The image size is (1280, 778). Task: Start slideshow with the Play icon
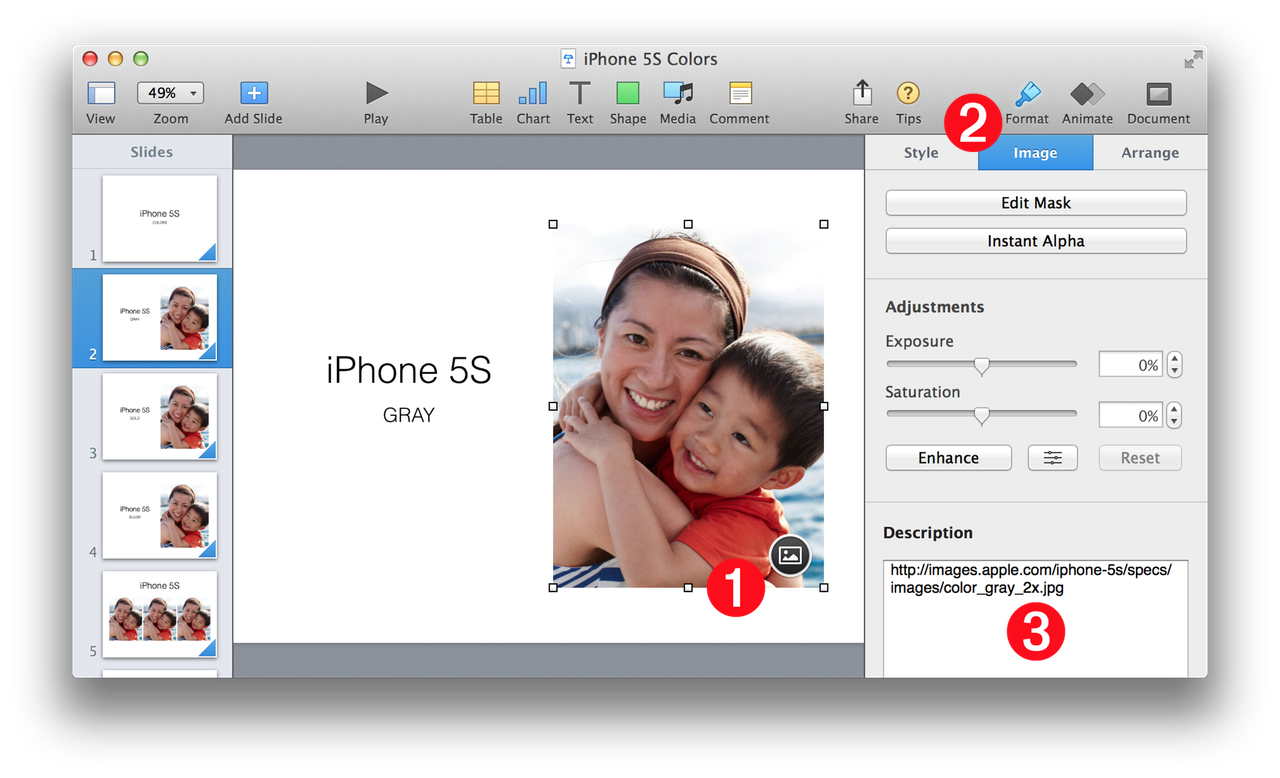(x=376, y=93)
